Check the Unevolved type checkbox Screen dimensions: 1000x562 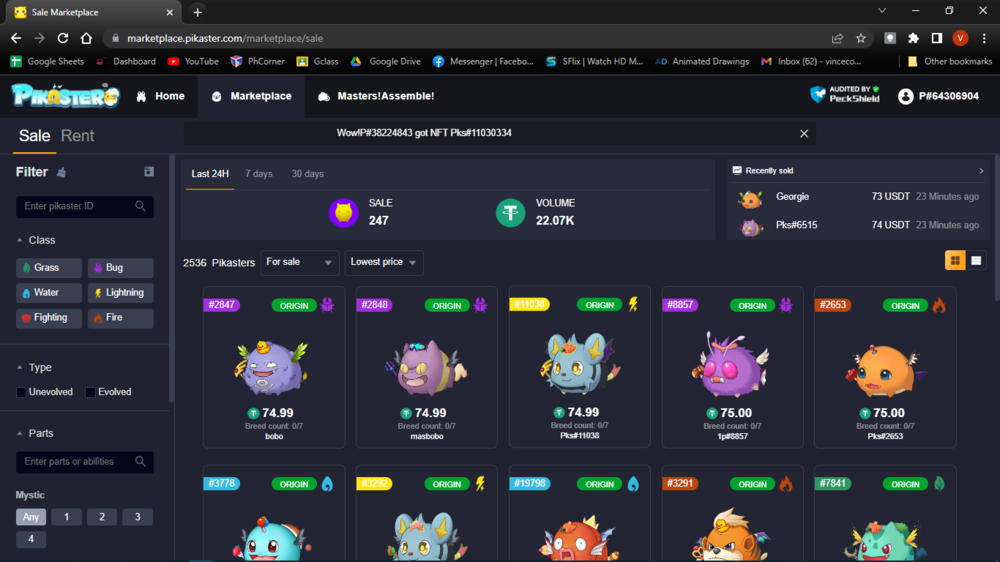pos(22,392)
